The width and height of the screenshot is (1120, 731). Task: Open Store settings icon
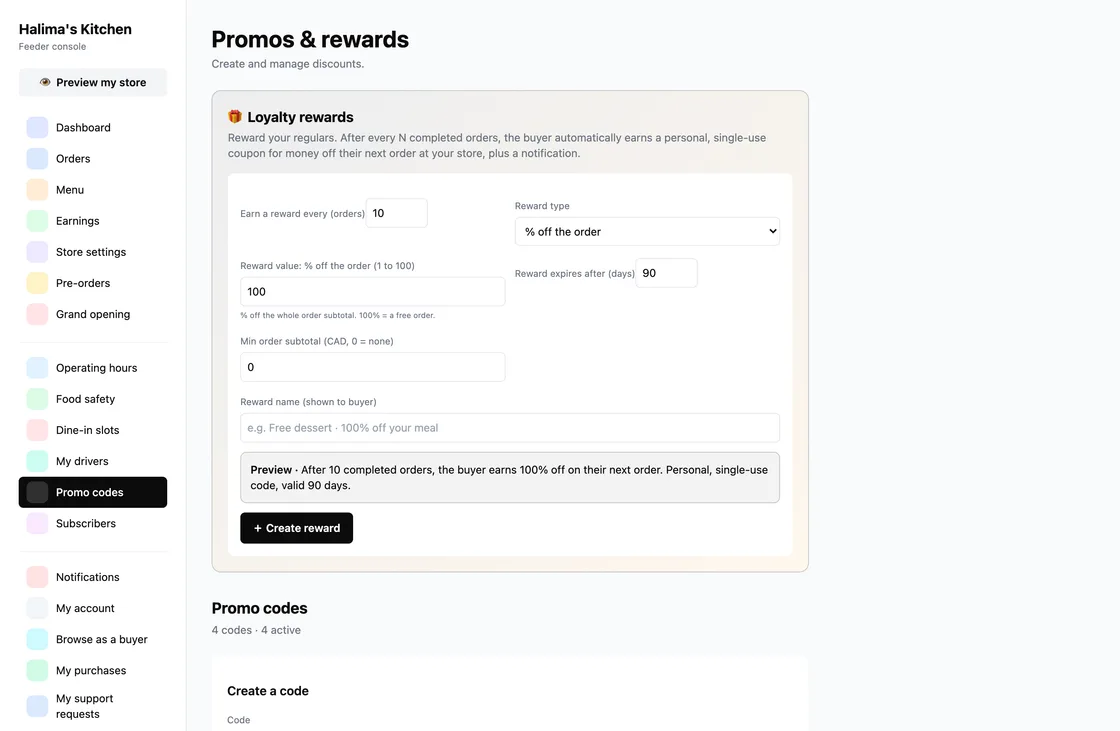click(x=37, y=252)
